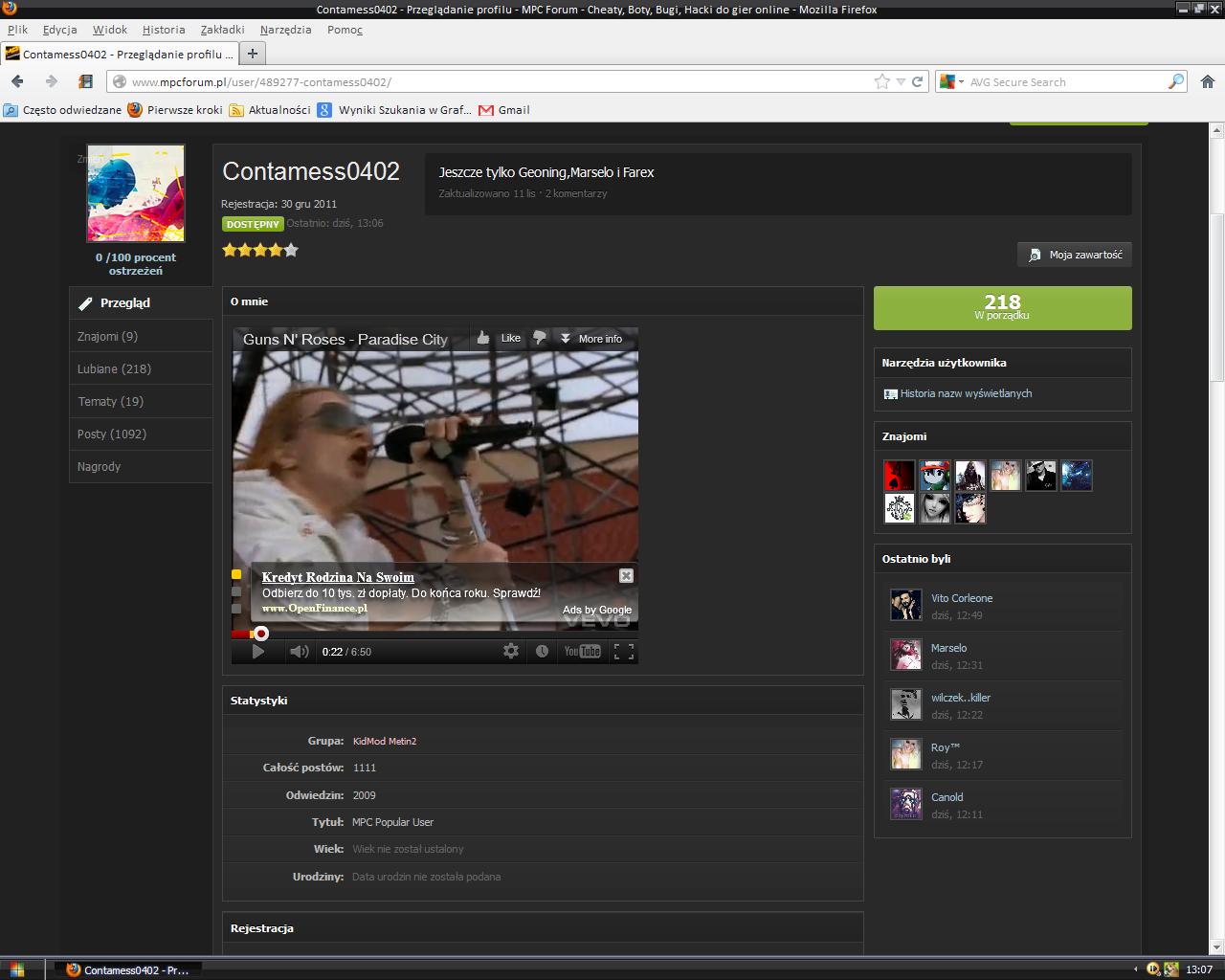Image resolution: width=1225 pixels, height=980 pixels.
Task: Open the search engine selector dropdown
Action: point(951,82)
